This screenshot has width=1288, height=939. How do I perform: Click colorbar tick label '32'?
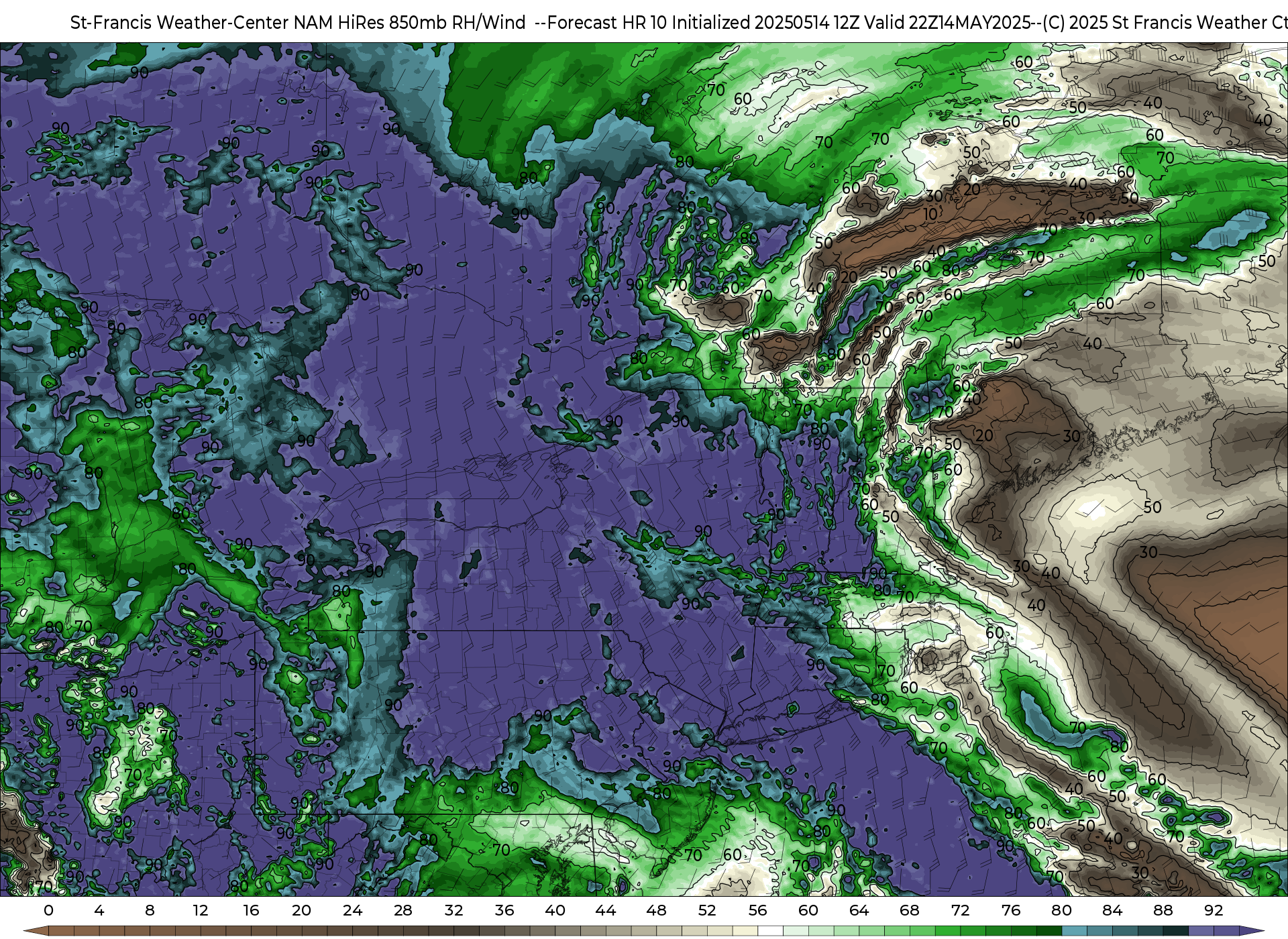[x=453, y=910]
